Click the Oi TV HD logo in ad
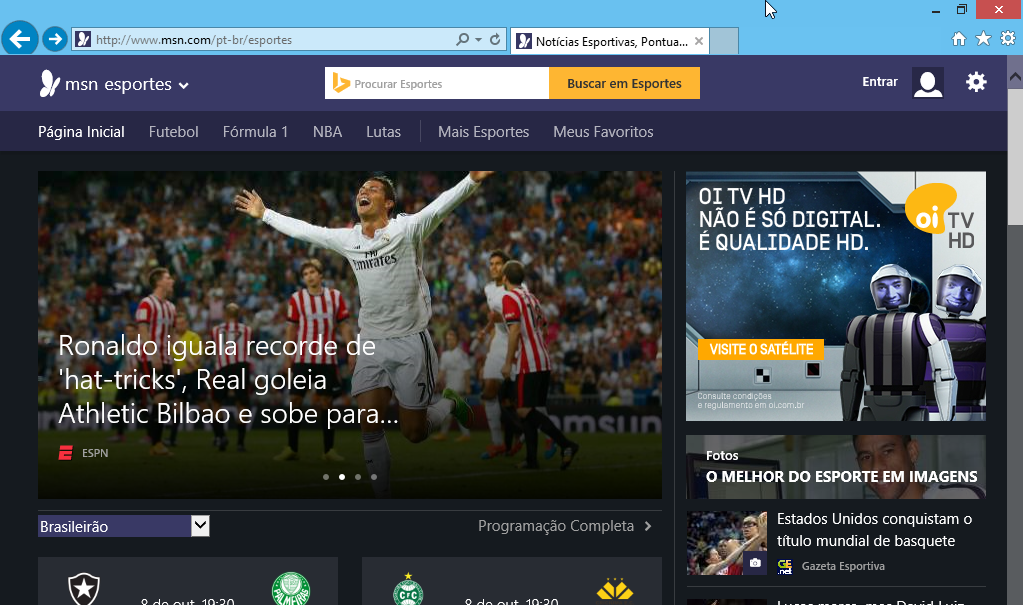Viewport: 1023px width, 605px height. pos(939,215)
